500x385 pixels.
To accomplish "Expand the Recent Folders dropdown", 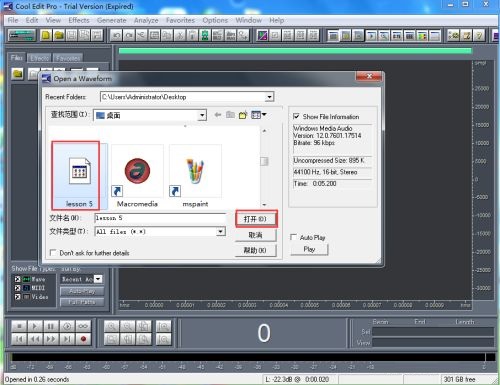I will 269,97.
